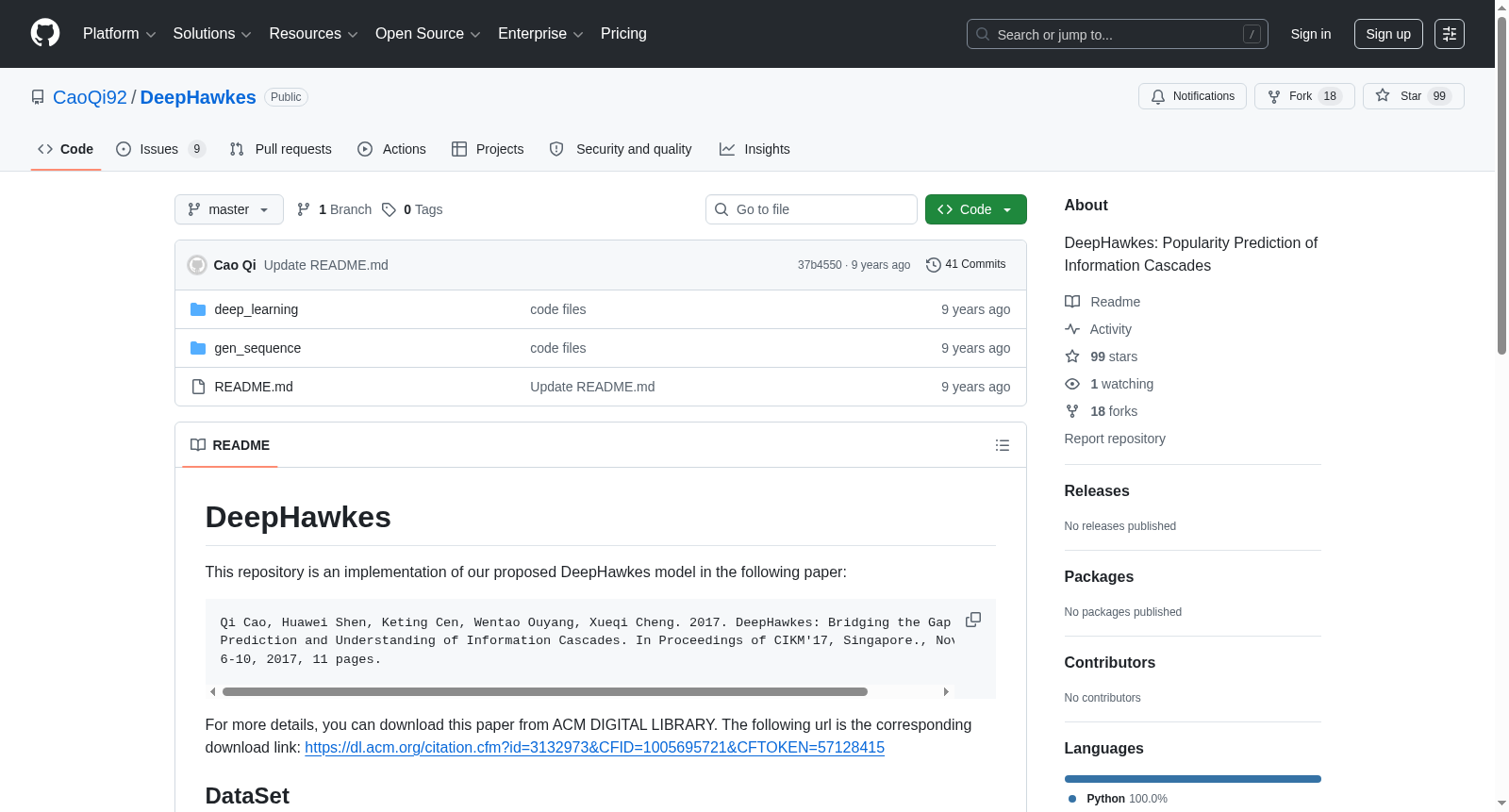Screen dimensions: 1509x812
Task: Go to the Pricing page
Action: click(x=623, y=34)
